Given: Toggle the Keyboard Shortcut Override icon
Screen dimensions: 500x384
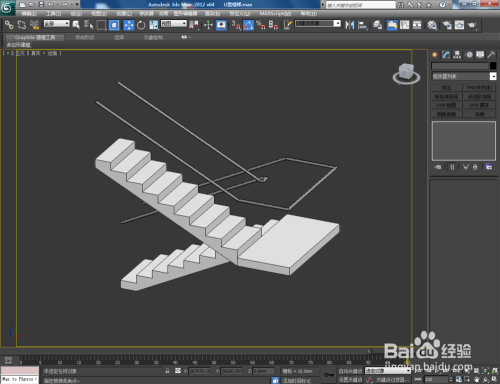Looking at the screenshot, I should (x=221, y=25).
